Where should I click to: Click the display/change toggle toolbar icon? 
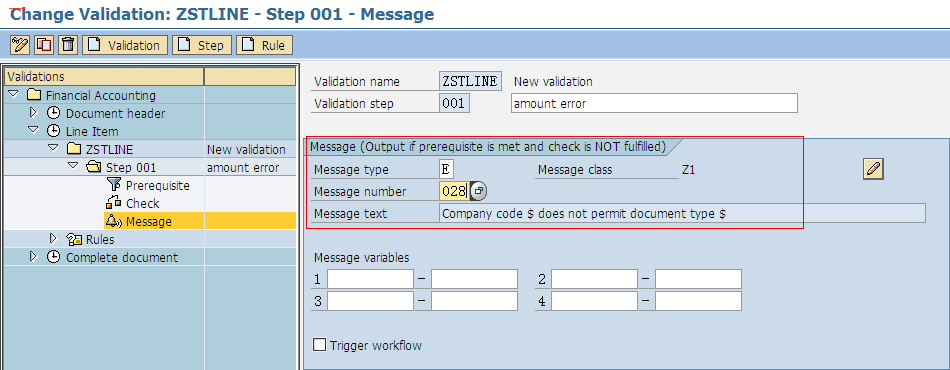pyautogui.click(x=21, y=45)
